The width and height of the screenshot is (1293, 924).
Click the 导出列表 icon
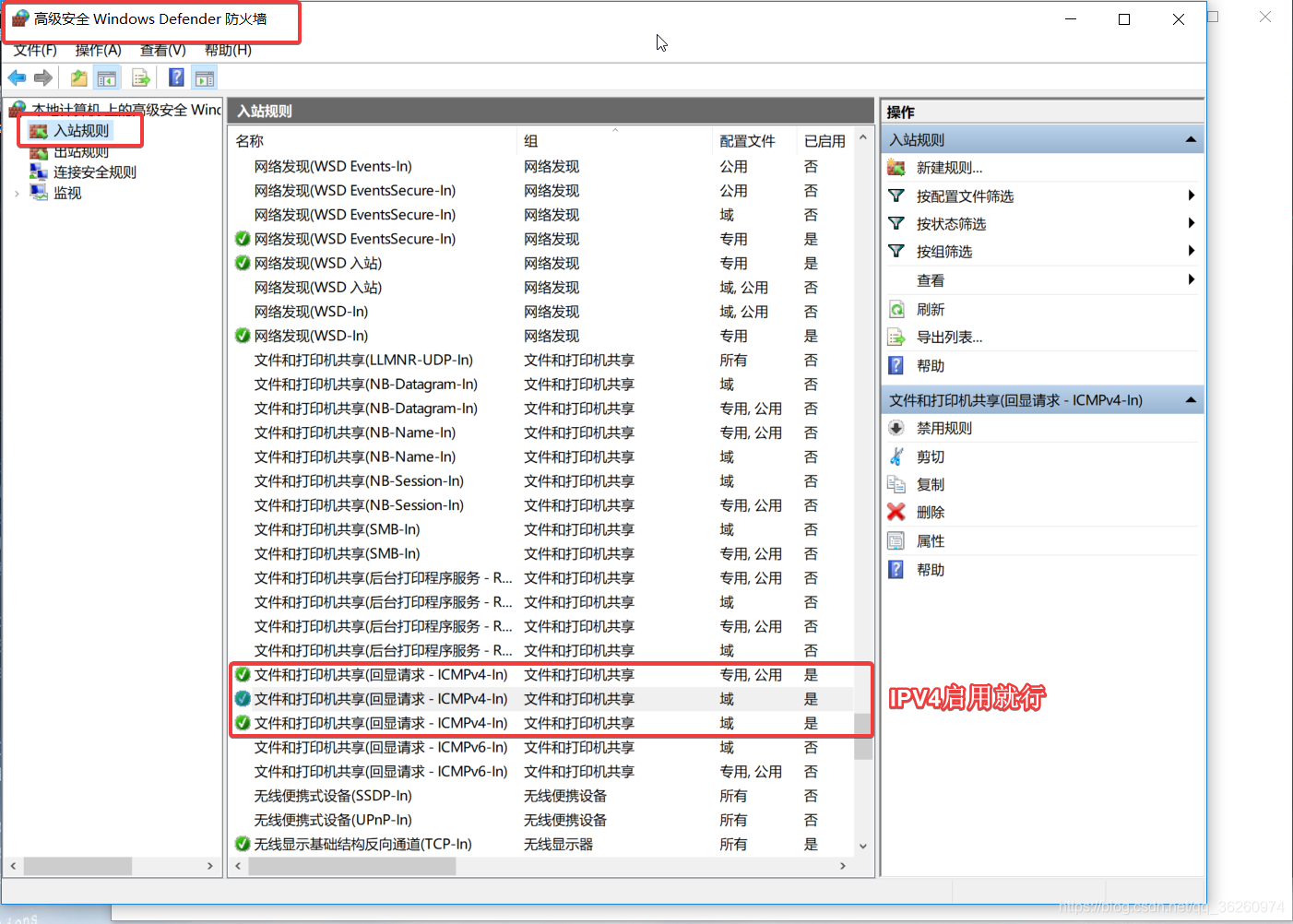896,337
